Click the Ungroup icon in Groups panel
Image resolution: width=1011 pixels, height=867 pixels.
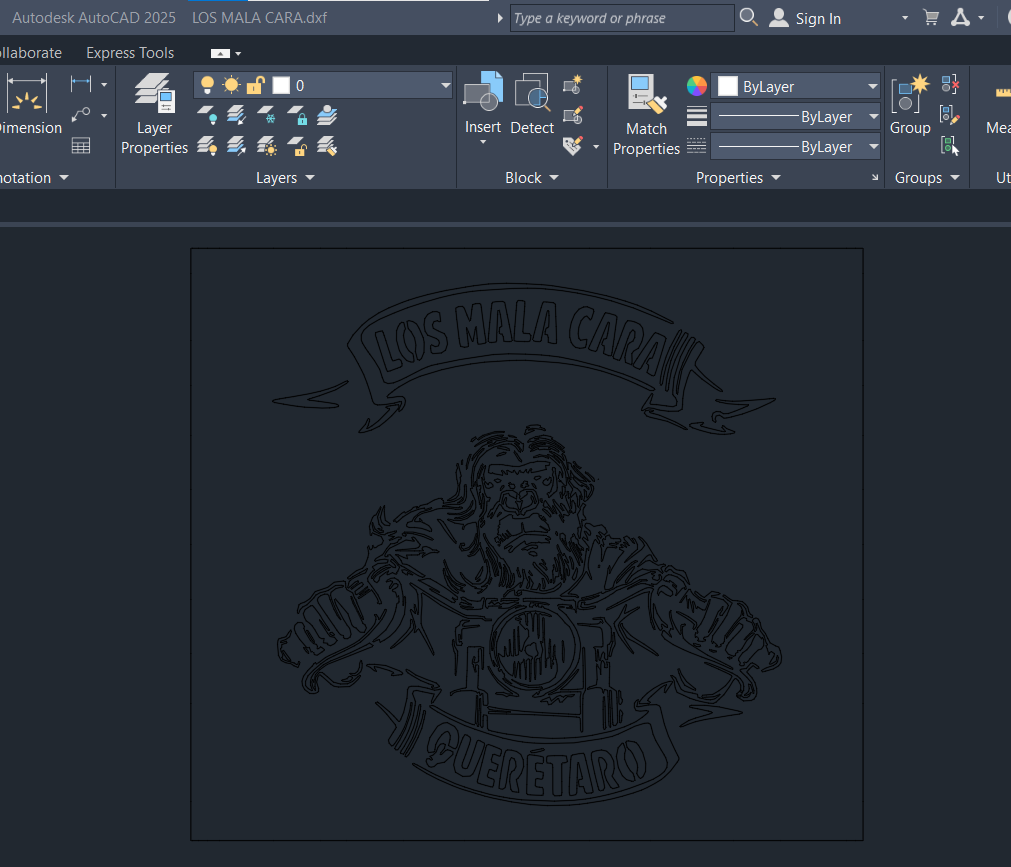[949, 83]
